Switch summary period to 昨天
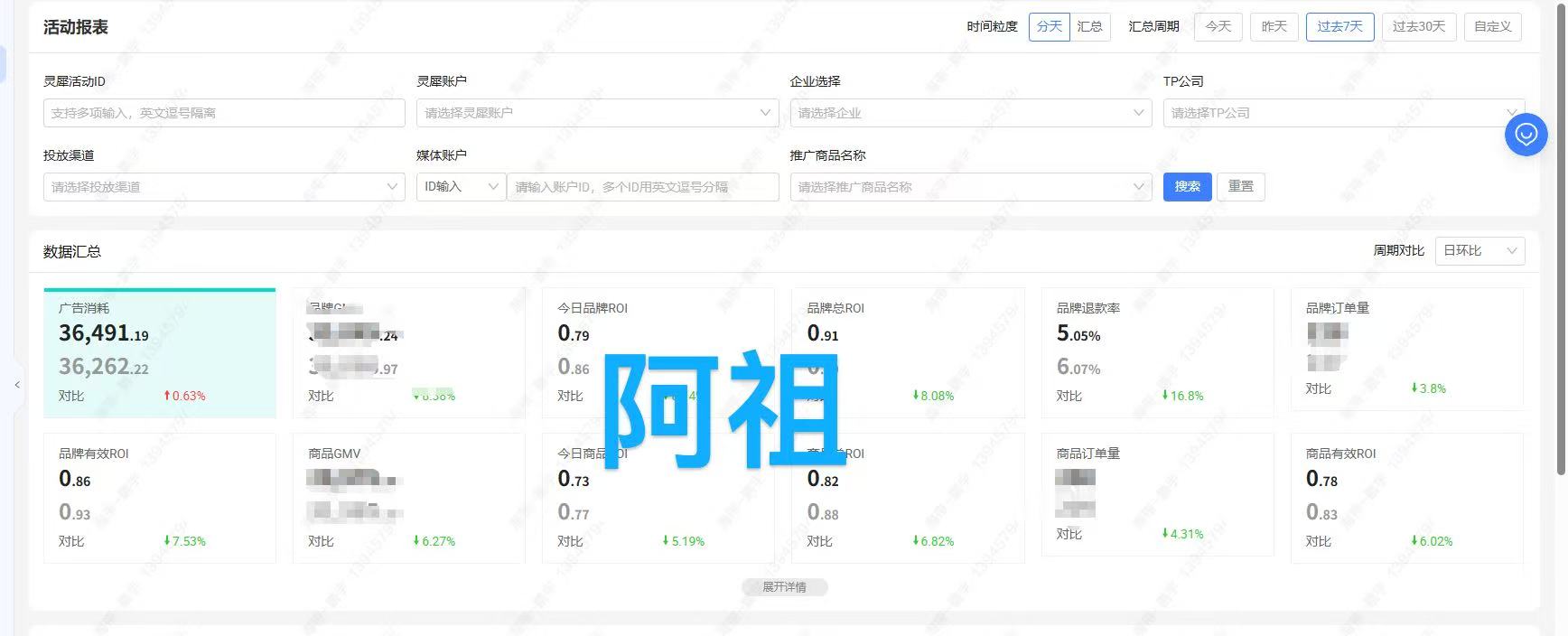The height and width of the screenshot is (636, 1568). 1274,27
